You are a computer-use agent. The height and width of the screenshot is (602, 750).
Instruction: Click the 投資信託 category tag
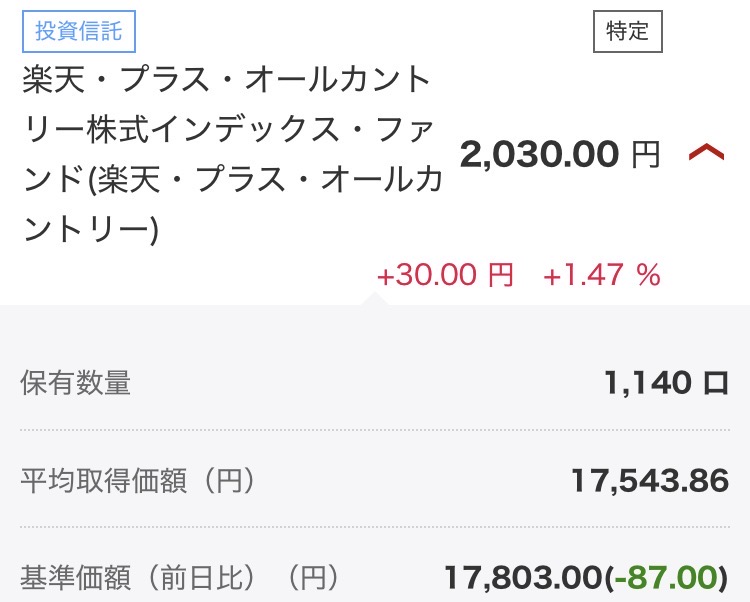78,32
